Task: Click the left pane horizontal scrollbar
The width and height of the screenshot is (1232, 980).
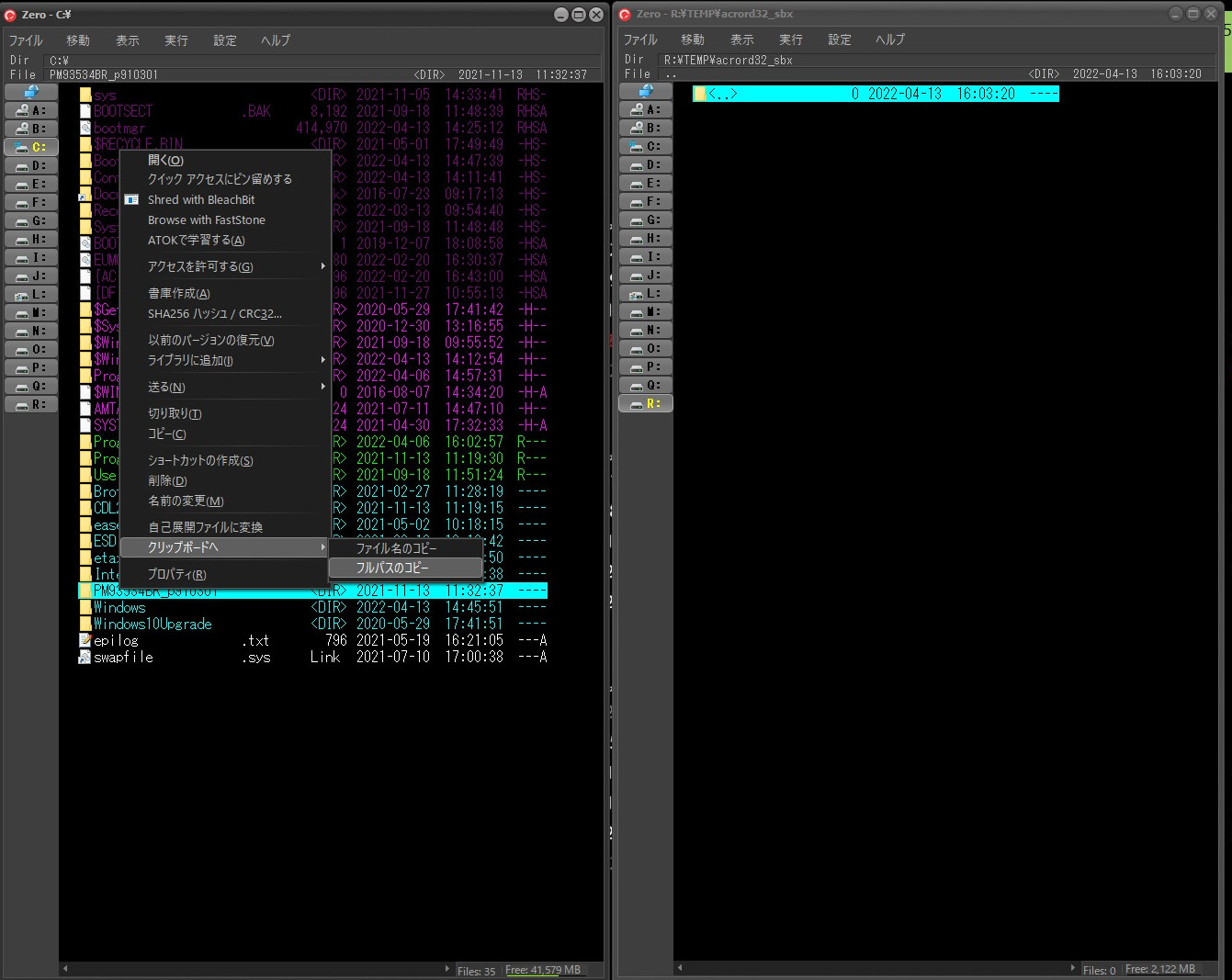Action: tap(257, 969)
